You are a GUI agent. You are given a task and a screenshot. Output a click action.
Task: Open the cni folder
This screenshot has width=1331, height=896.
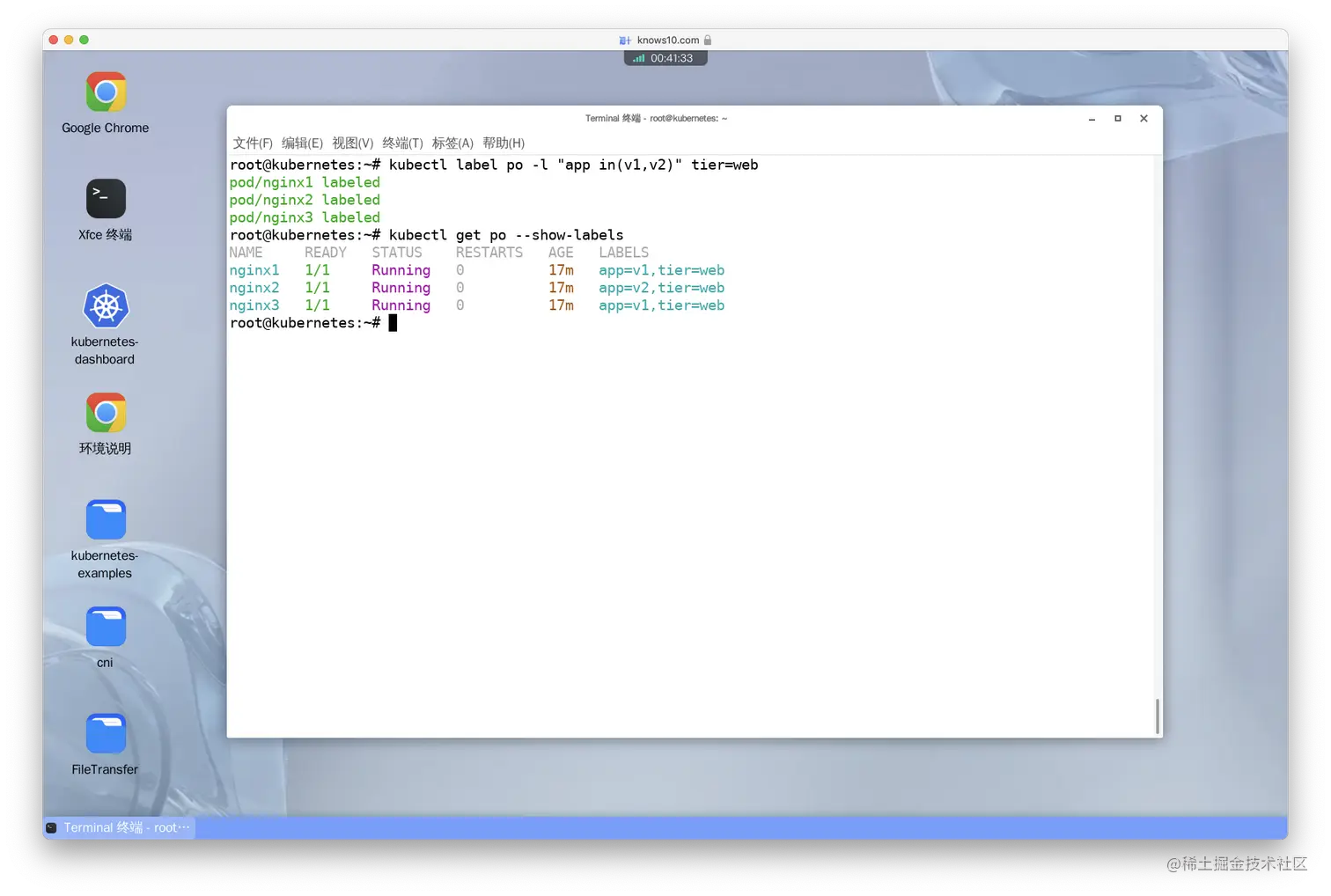pyautogui.click(x=105, y=625)
